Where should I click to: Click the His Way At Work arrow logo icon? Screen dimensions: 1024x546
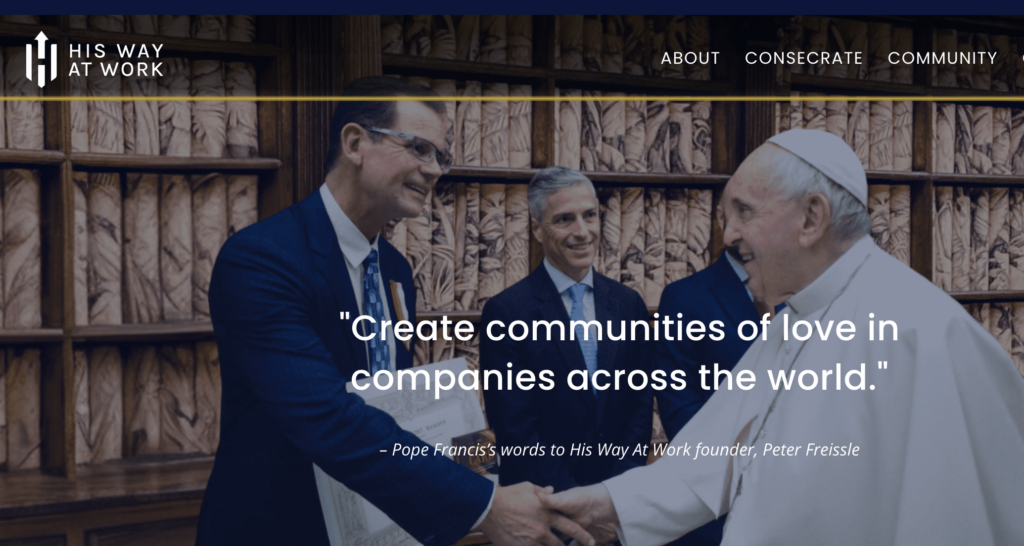coord(41,59)
